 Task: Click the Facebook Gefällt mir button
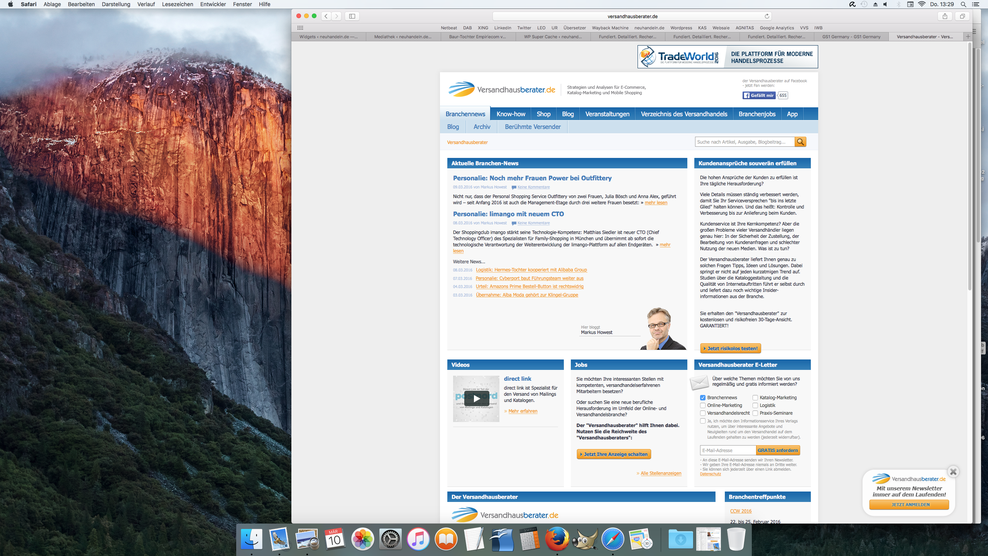click(x=759, y=95)
